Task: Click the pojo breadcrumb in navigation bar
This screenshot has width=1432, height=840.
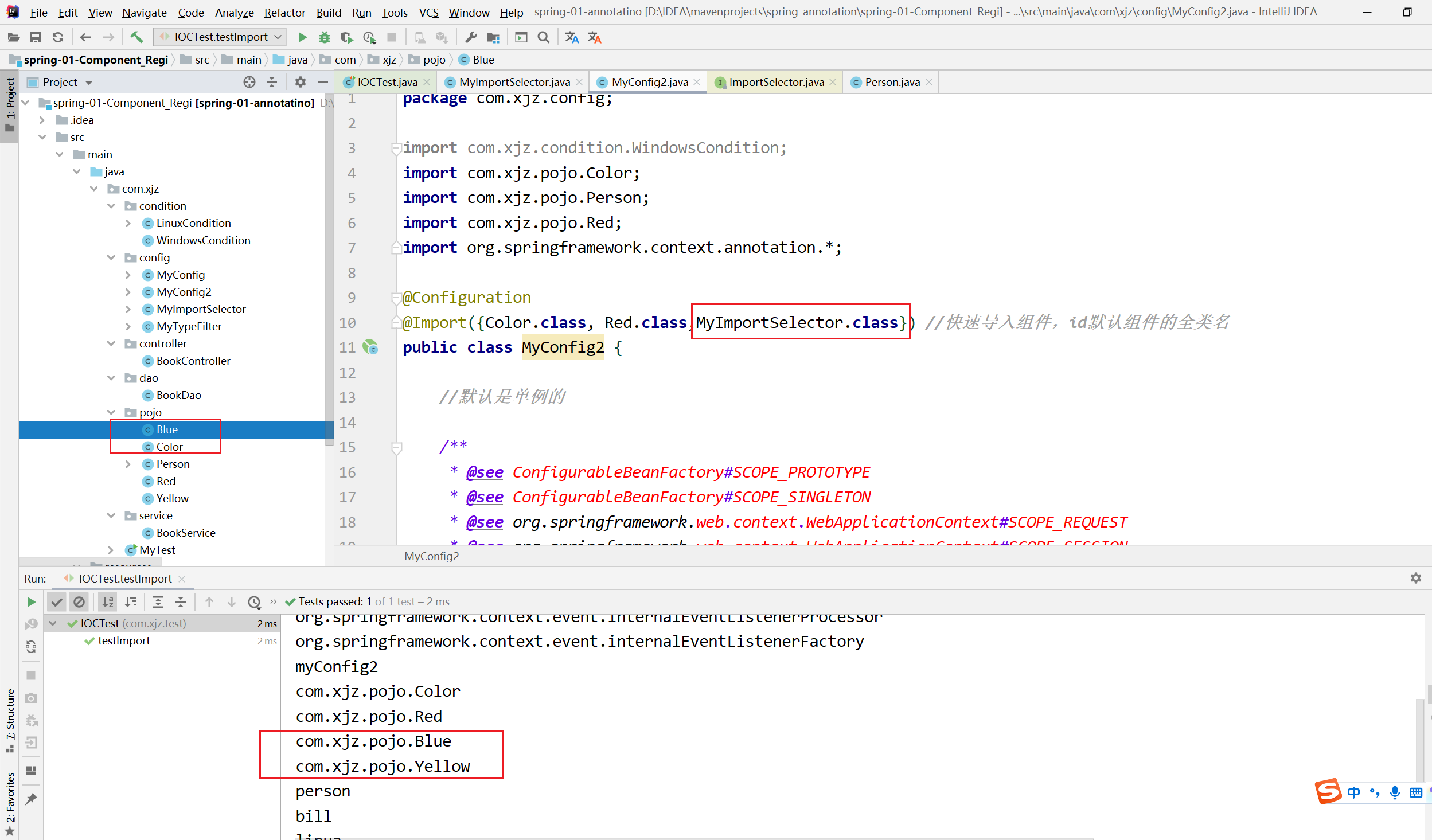Action: click(x=434, y=60)
